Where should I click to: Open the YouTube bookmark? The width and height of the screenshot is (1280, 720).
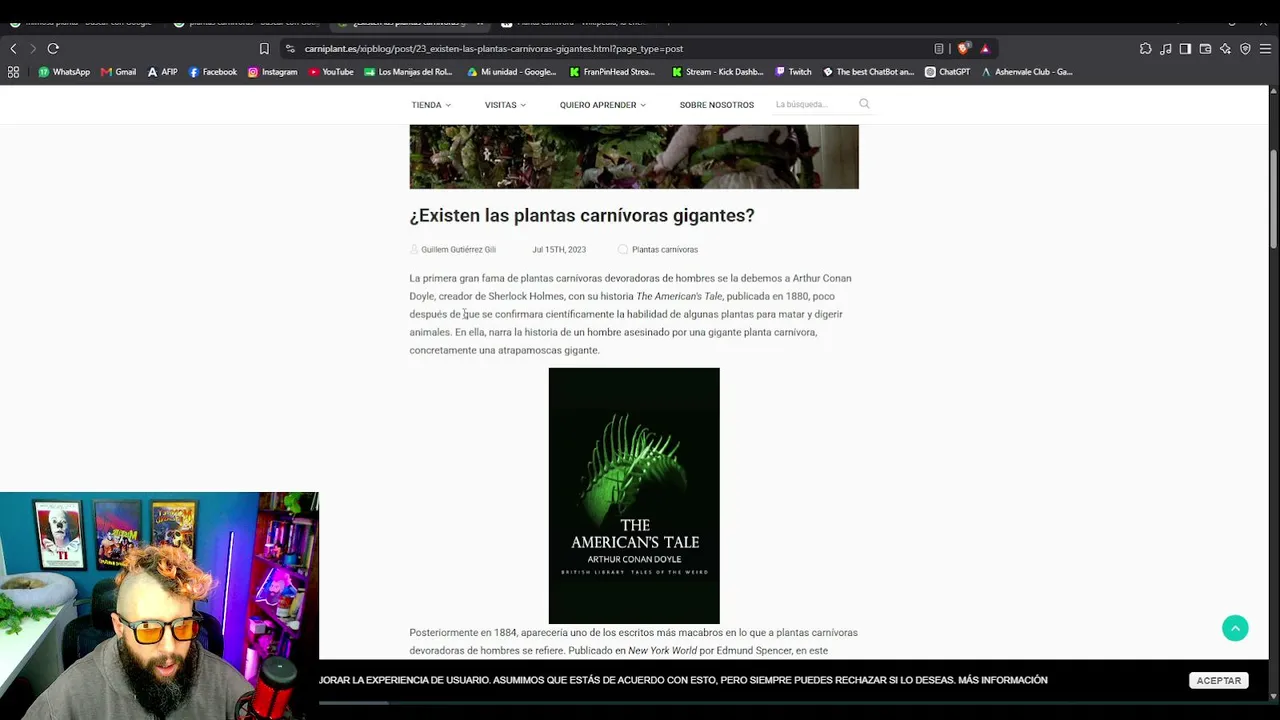click(331, 72)
